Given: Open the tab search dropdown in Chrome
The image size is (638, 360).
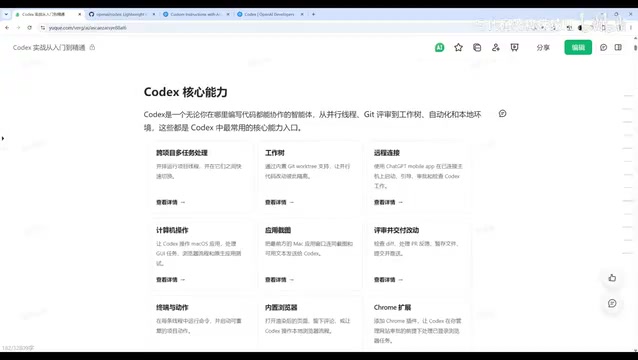Looking at the screenshot, I should point(6,14).
